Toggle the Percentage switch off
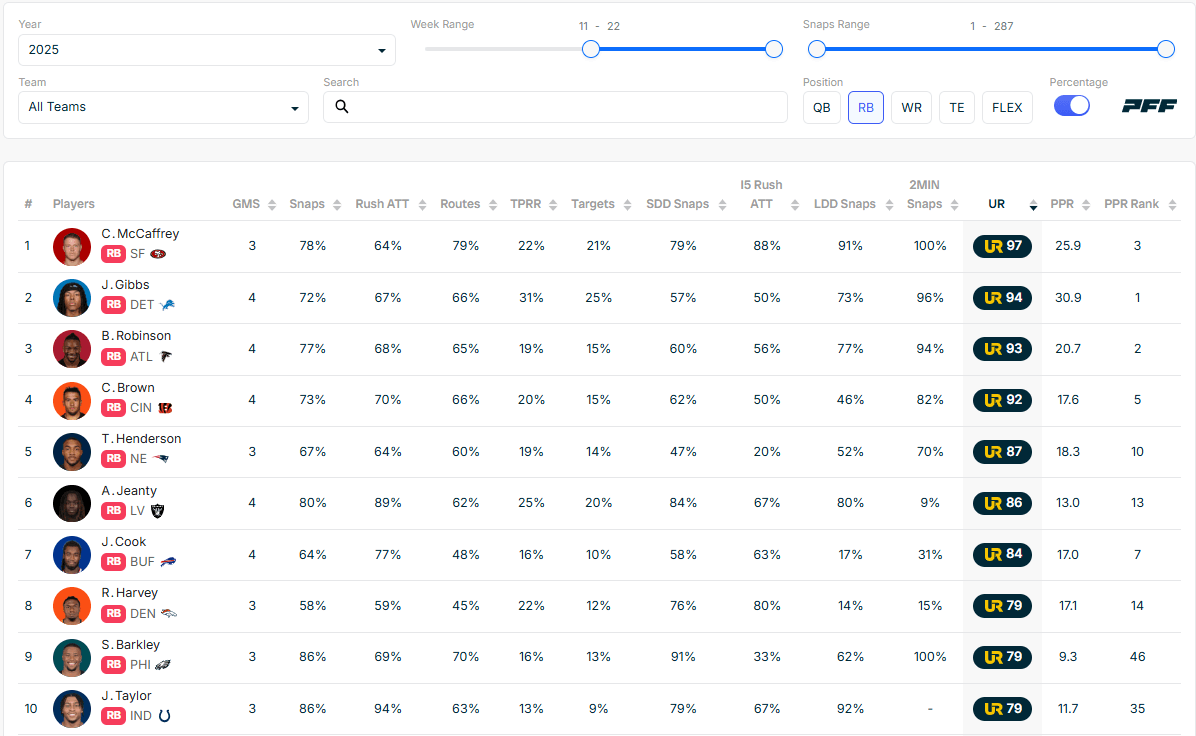The image size is (1196, 736). coord(1071,106)
